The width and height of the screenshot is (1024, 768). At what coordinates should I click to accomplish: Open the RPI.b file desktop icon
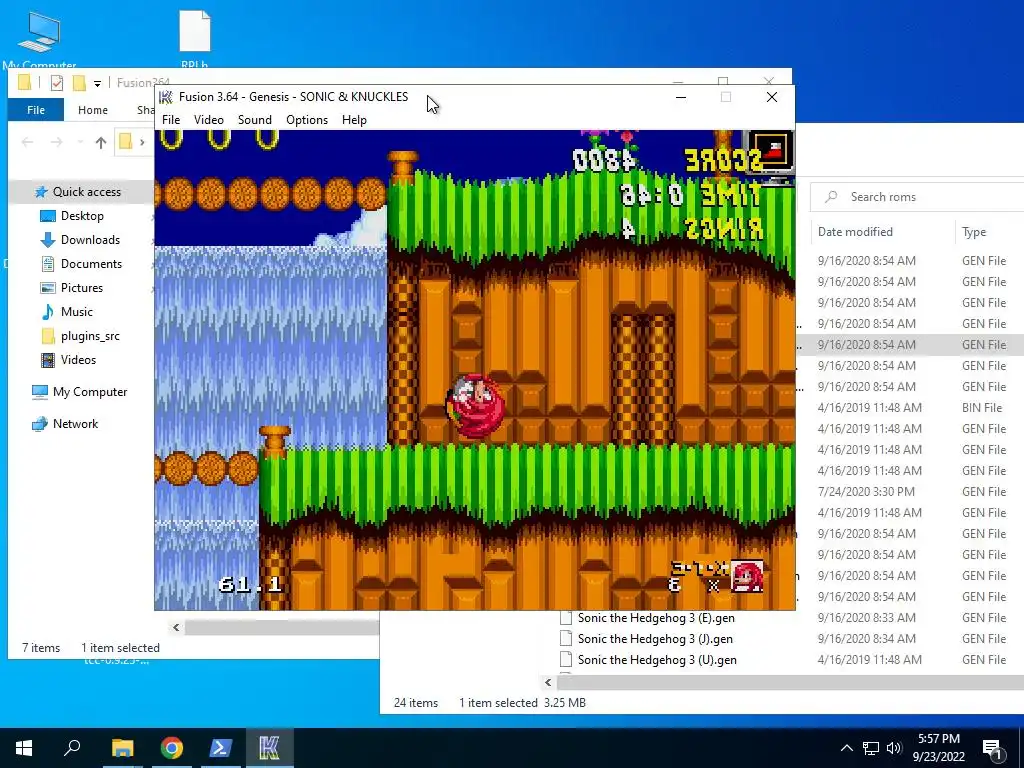(x=195, y=39)
